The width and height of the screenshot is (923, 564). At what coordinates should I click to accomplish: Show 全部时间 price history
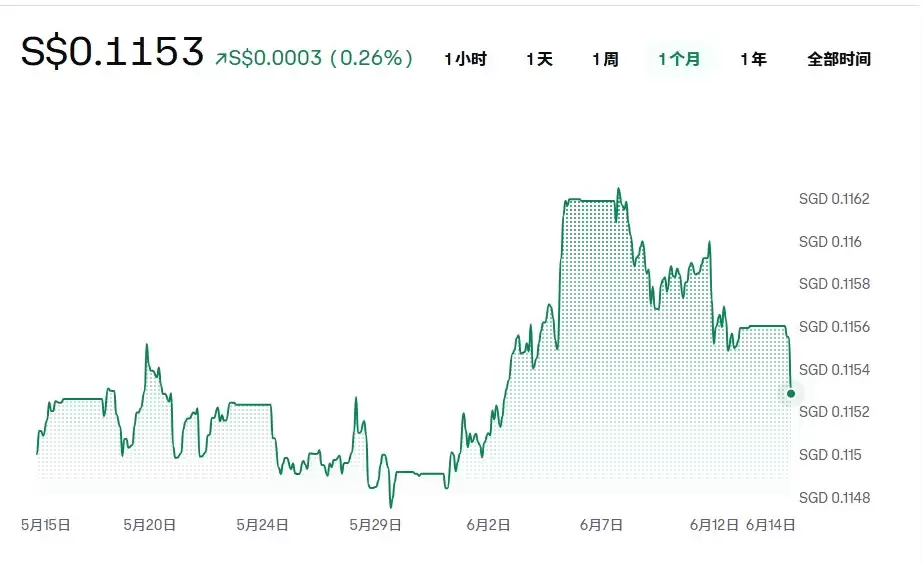point(839,59)
